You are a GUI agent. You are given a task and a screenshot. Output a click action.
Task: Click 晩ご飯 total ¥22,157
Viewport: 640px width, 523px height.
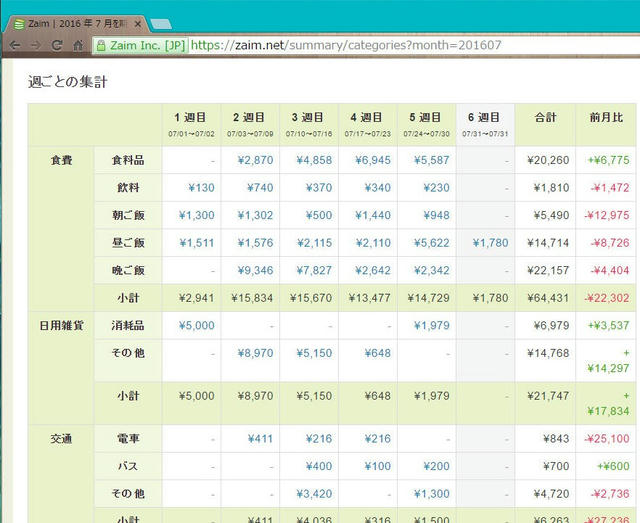[x=548, y=270]
